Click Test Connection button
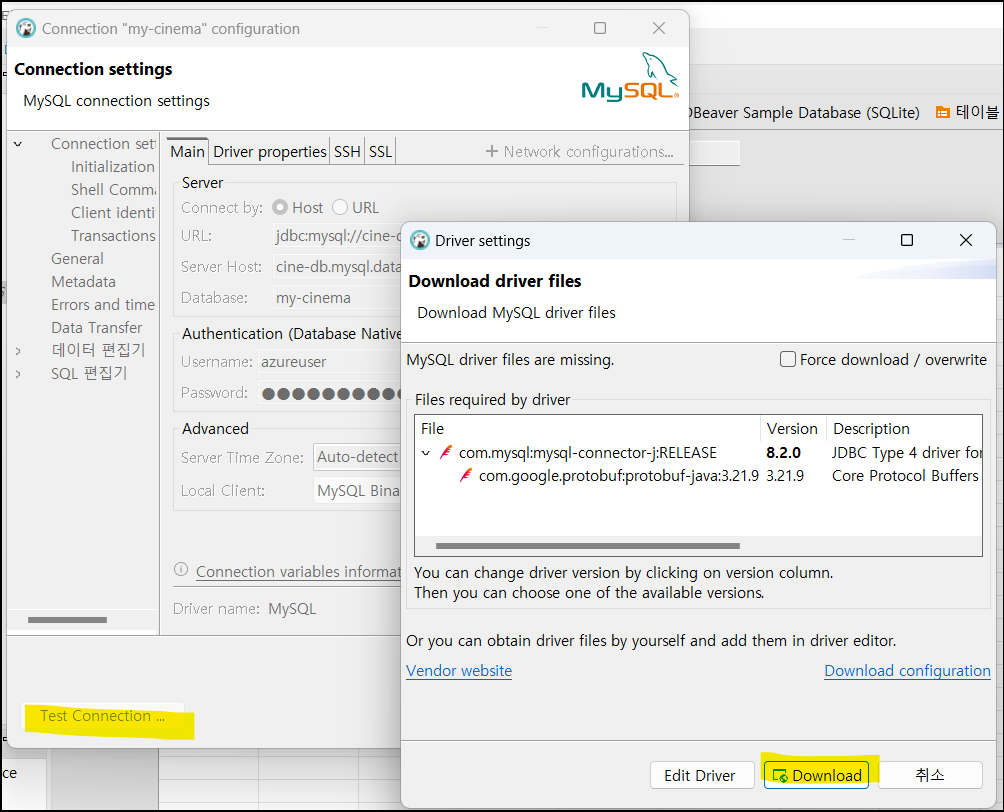 102,716
